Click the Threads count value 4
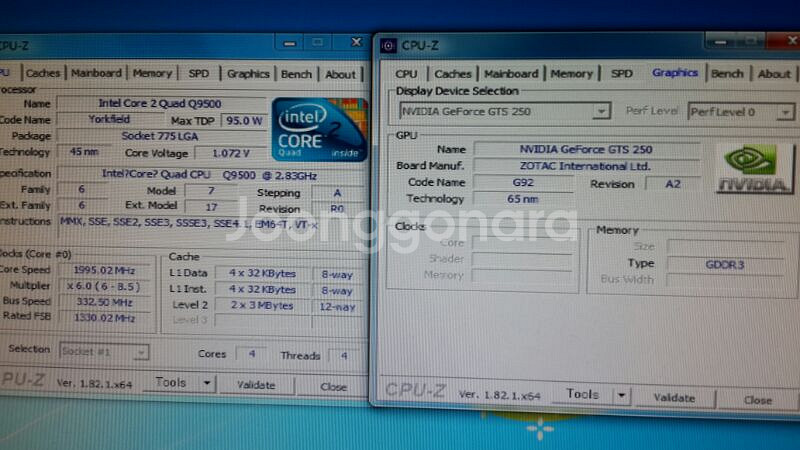800x450 pixels. 344,356
